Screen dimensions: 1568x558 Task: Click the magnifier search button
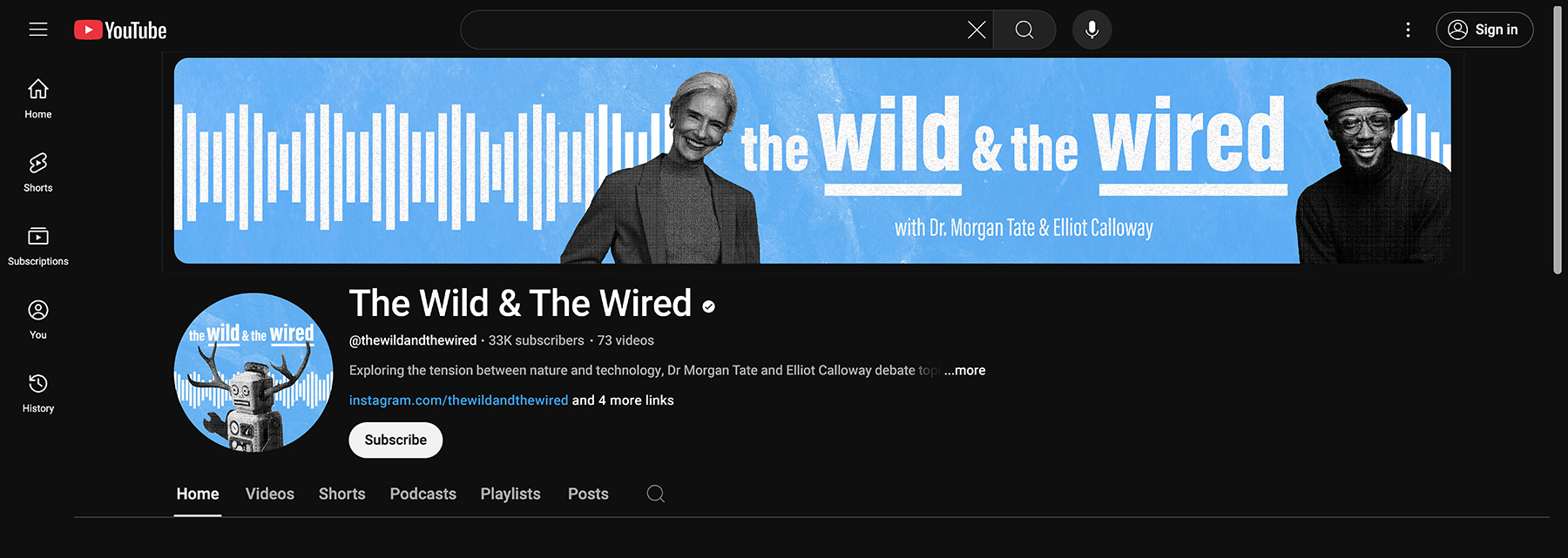coord(1024,30)
